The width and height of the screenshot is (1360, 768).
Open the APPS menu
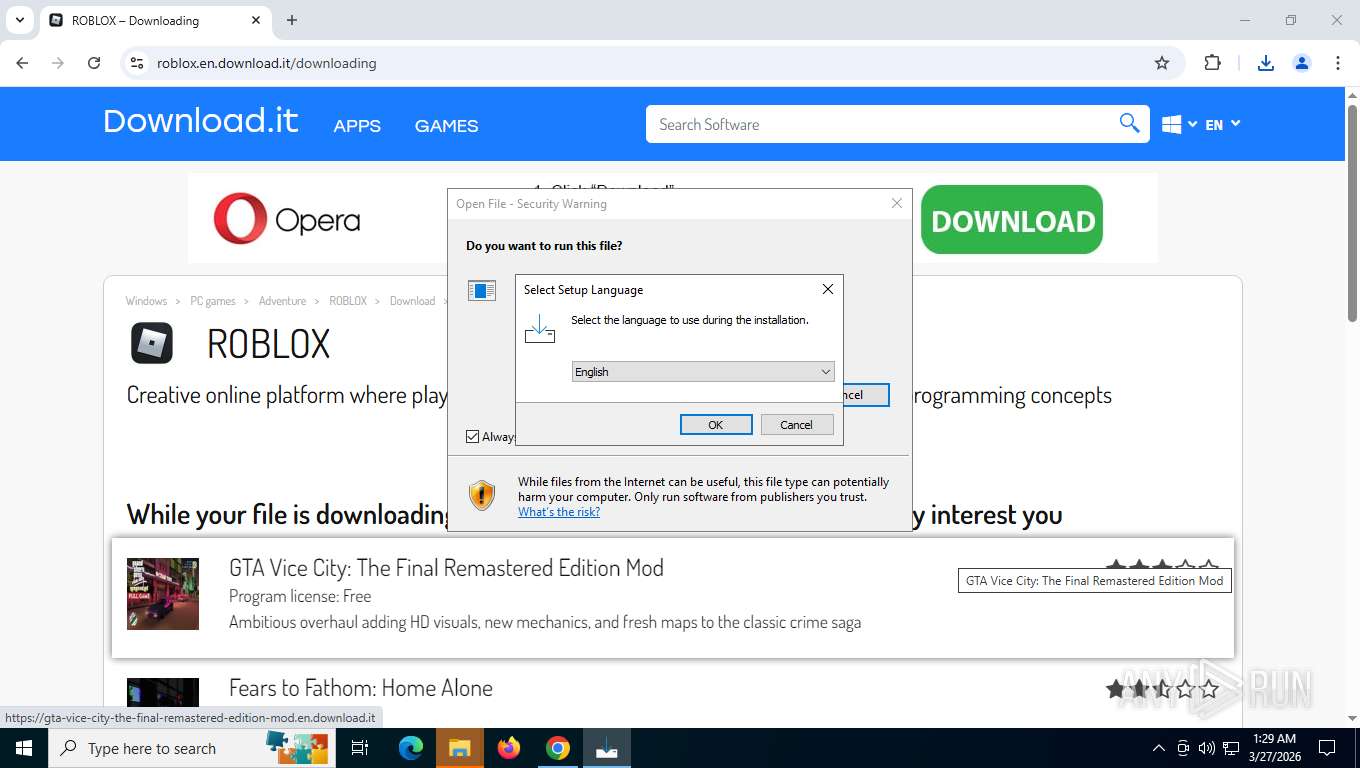click(x=357, y=126)
